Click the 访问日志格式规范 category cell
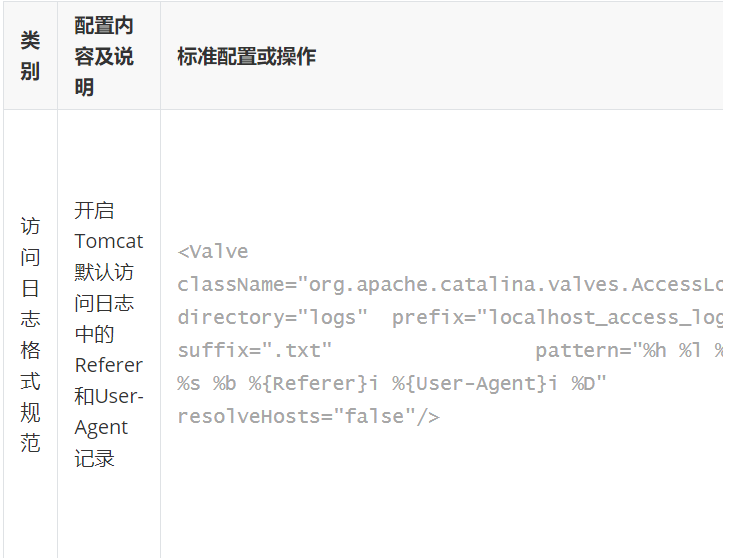 coord(30,334)
